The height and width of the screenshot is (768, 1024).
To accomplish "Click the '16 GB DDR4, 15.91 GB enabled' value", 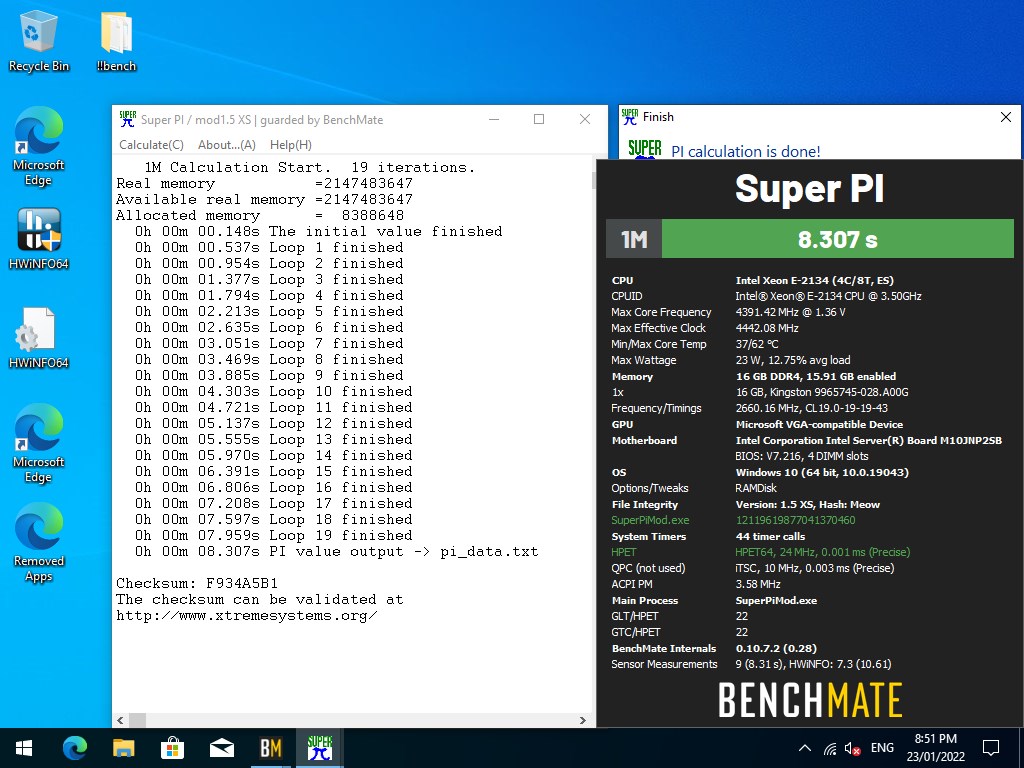I will click(x=816, y=376).
